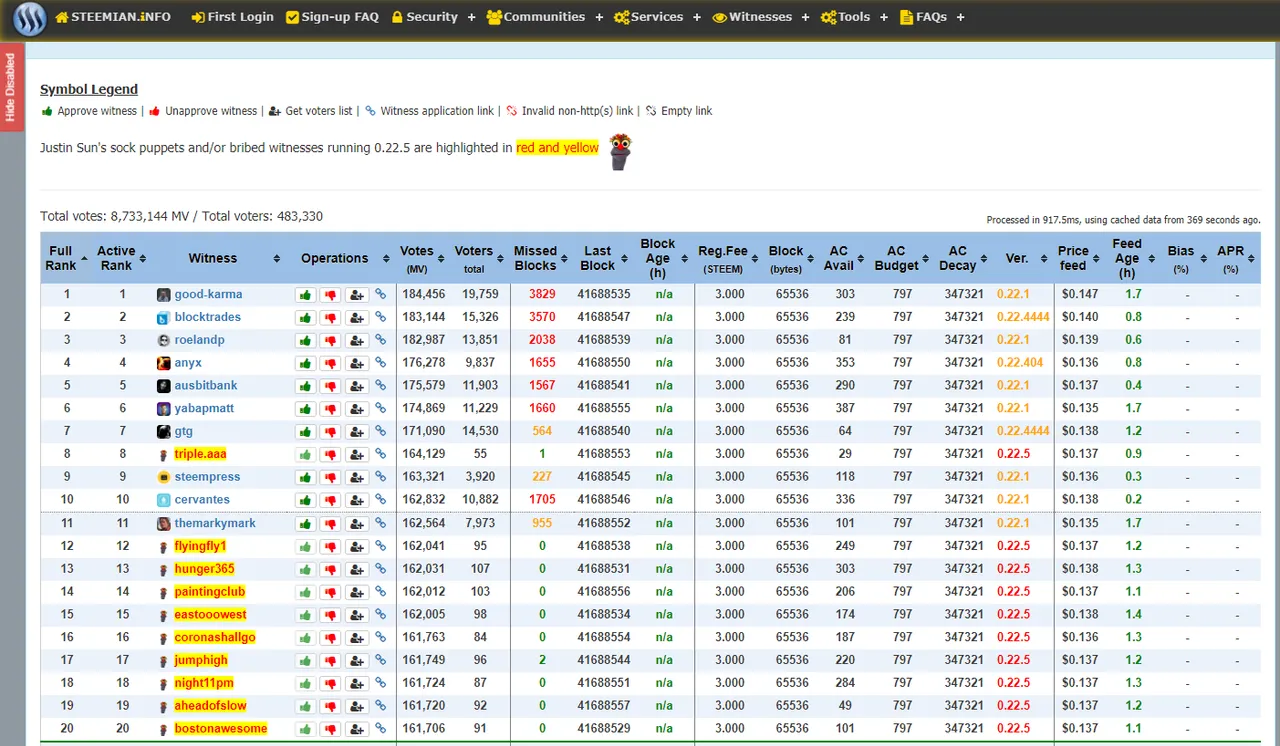
Task: Unapprove witness paintingclub thumbs-down icon
Action: pyautogui.click(x=330, y=593)
